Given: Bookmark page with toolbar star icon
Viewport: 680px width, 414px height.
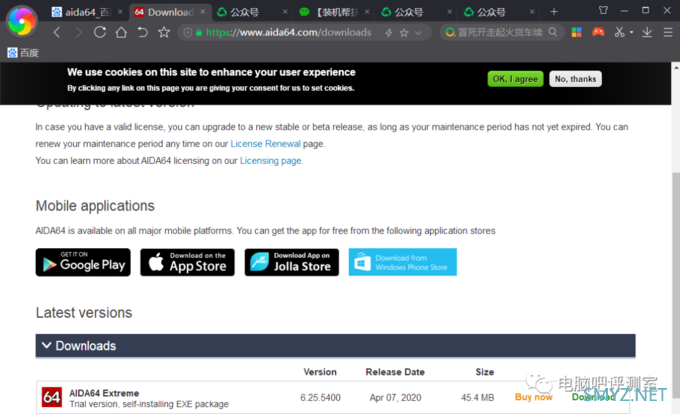Looking at the screenshot, I should [x=164, y=32].
